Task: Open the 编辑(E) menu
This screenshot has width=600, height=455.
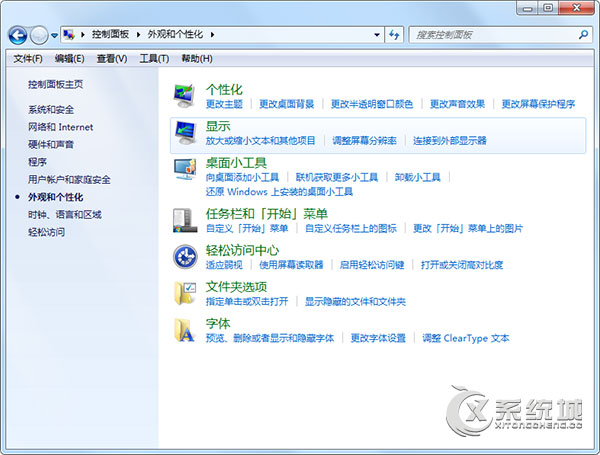Action: (69, 59)
